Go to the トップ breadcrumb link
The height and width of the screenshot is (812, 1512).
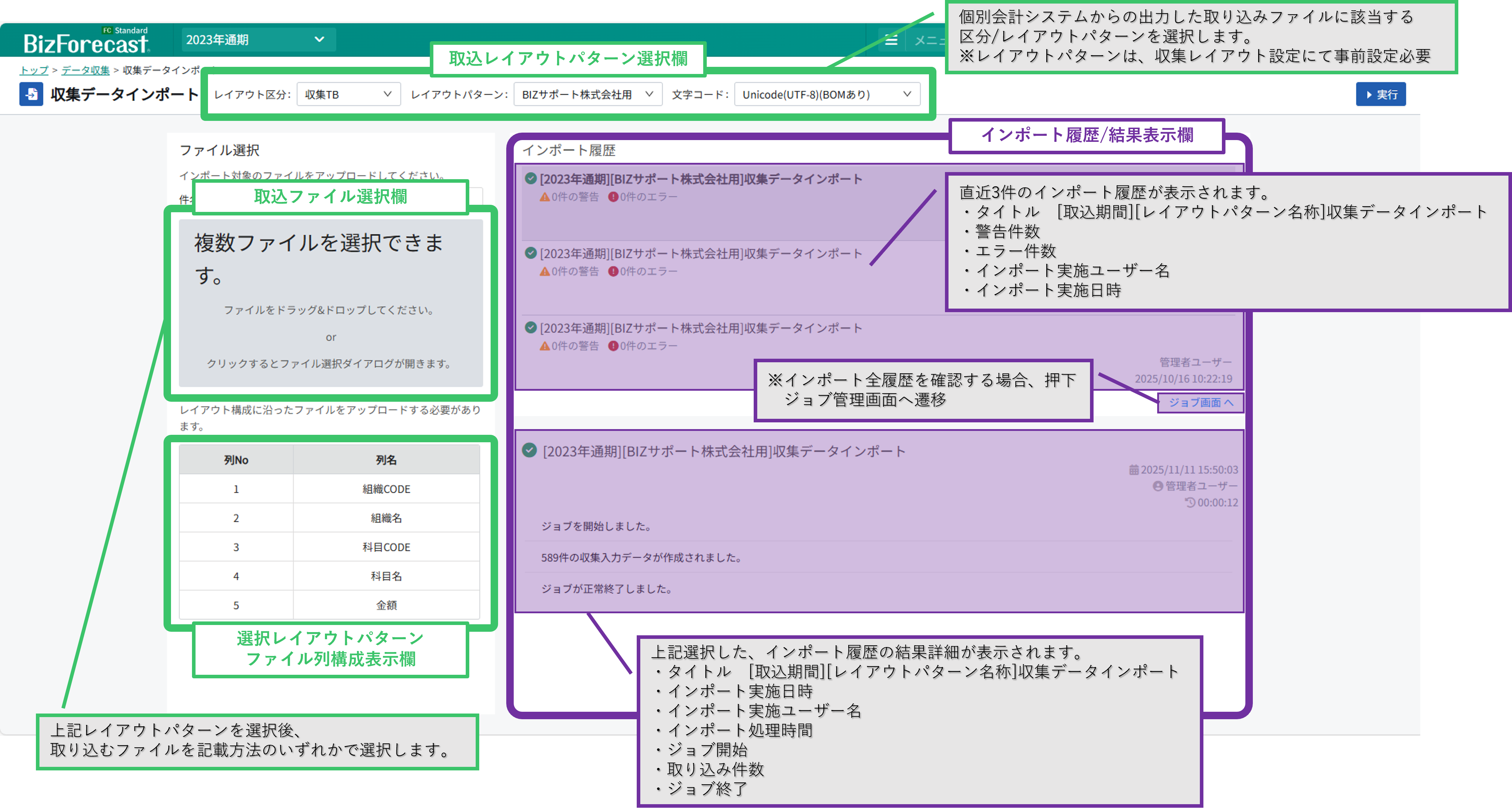click(34, 70)
